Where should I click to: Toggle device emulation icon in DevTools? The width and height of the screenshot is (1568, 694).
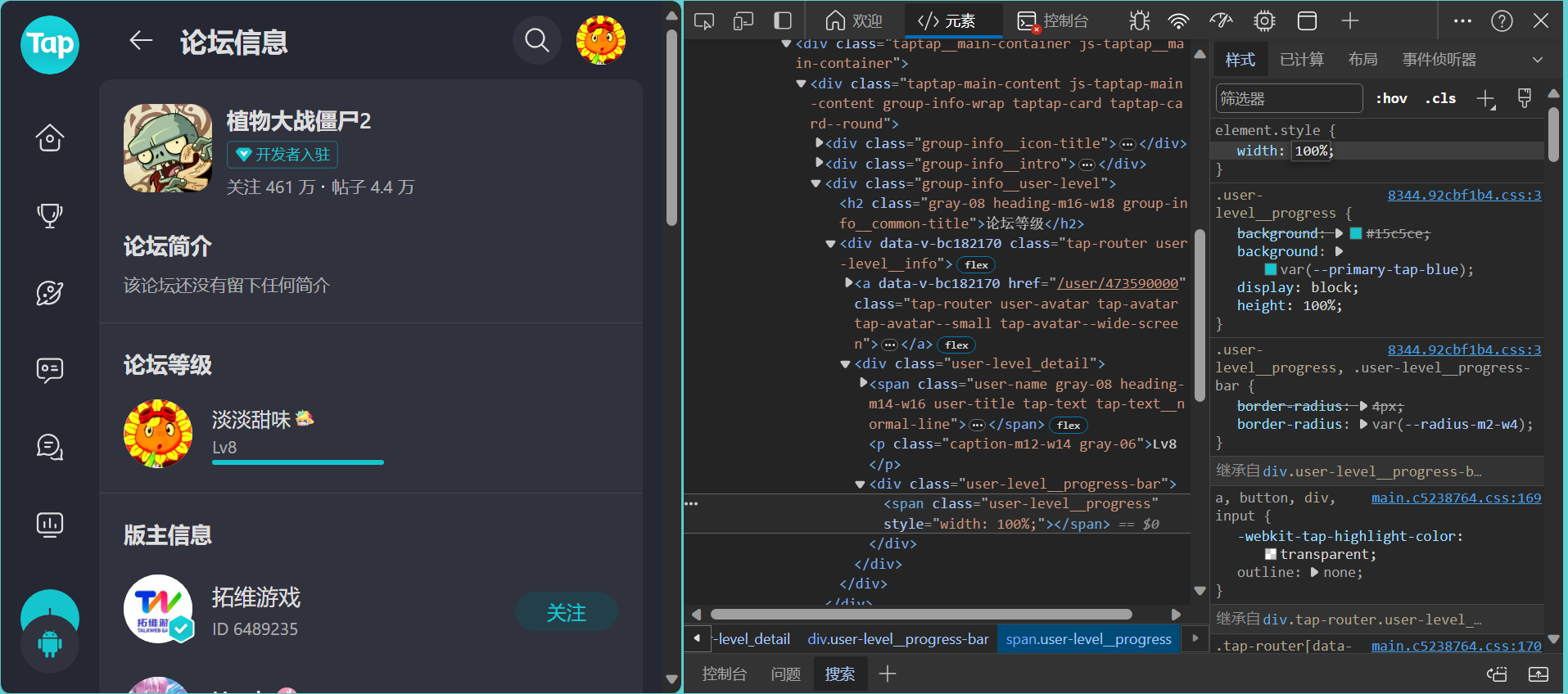tap(743, 20)
